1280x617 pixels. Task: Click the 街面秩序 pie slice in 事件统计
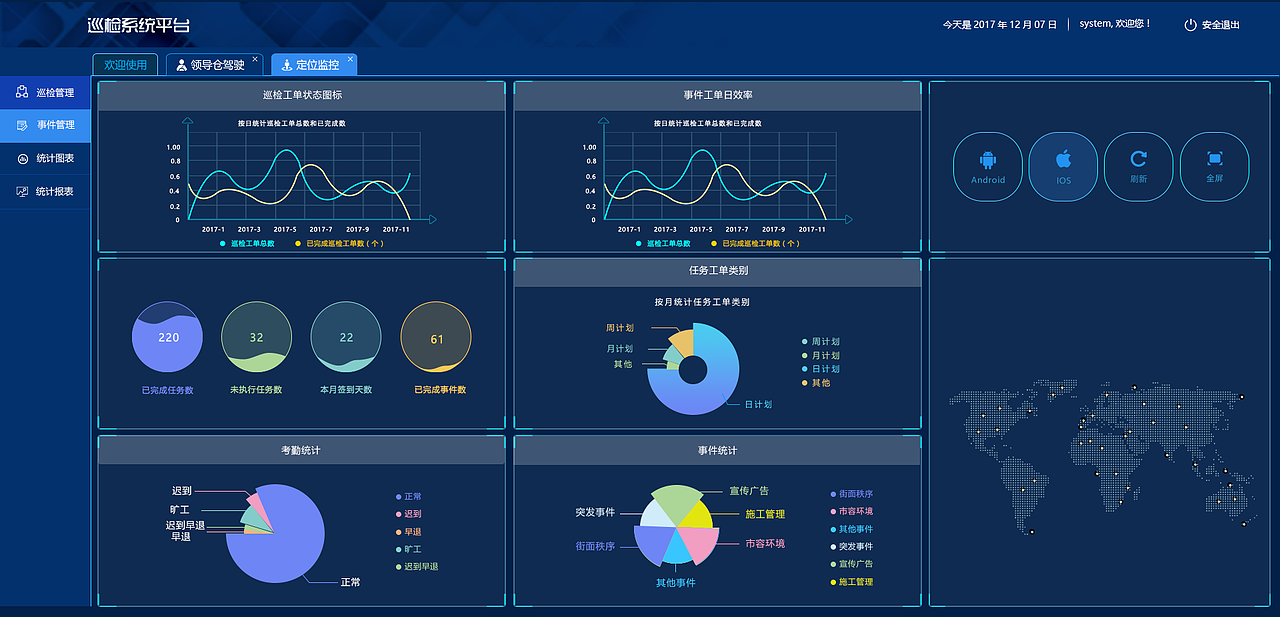pyautogui.click(x=653, y=543)
